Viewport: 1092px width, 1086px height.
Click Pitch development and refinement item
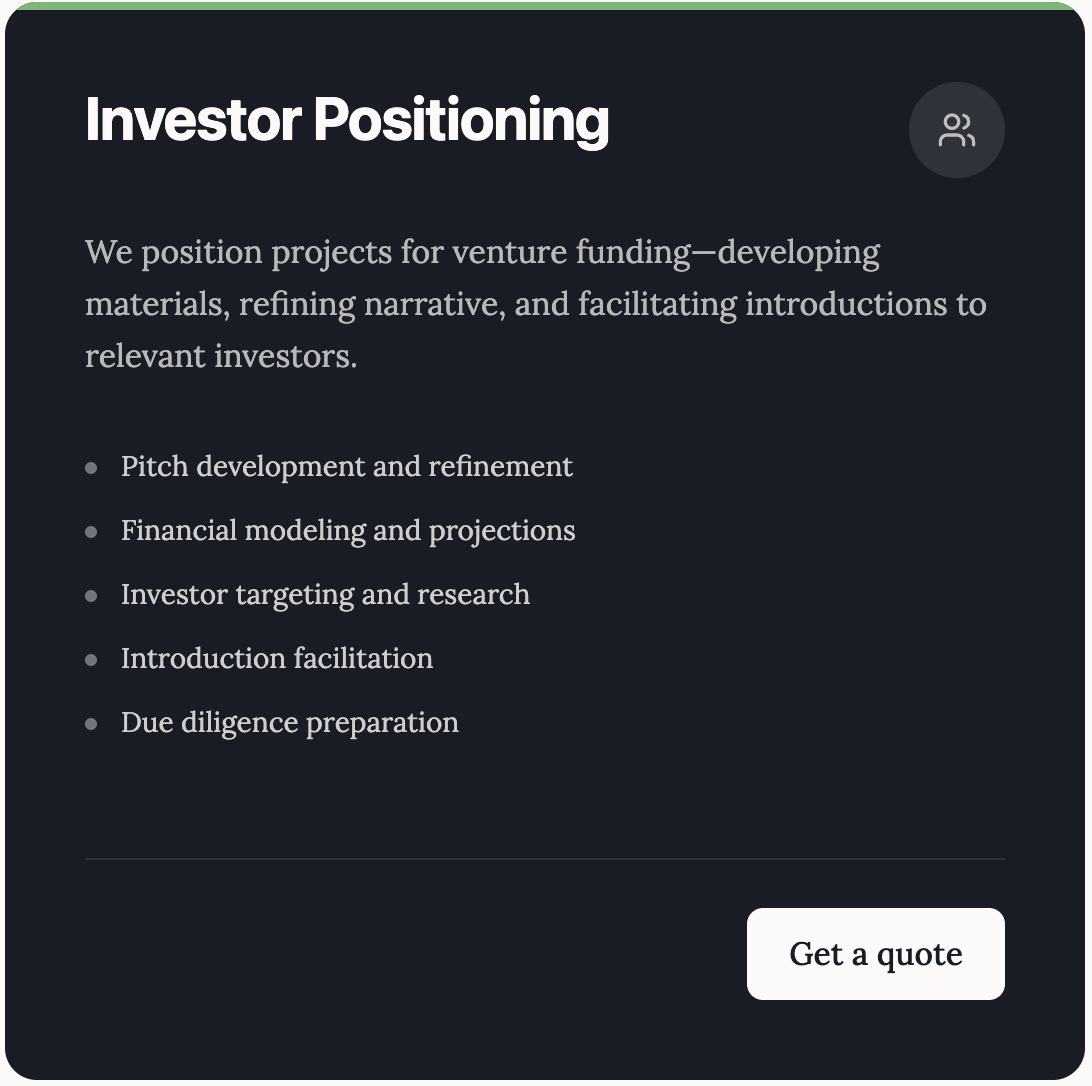click(329, 467)
